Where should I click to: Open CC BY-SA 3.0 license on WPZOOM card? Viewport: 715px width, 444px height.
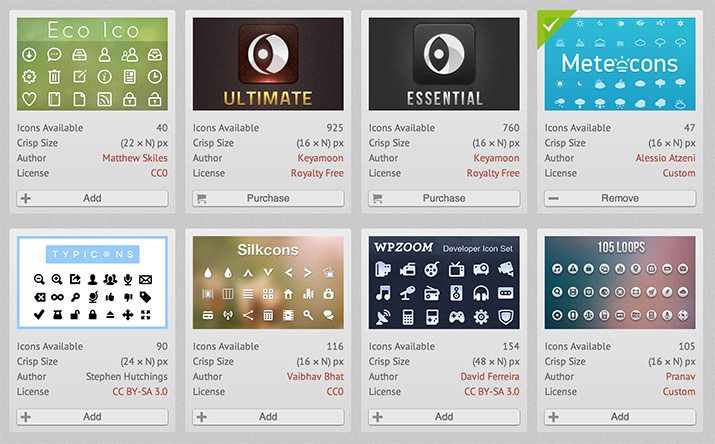[492, 392]
